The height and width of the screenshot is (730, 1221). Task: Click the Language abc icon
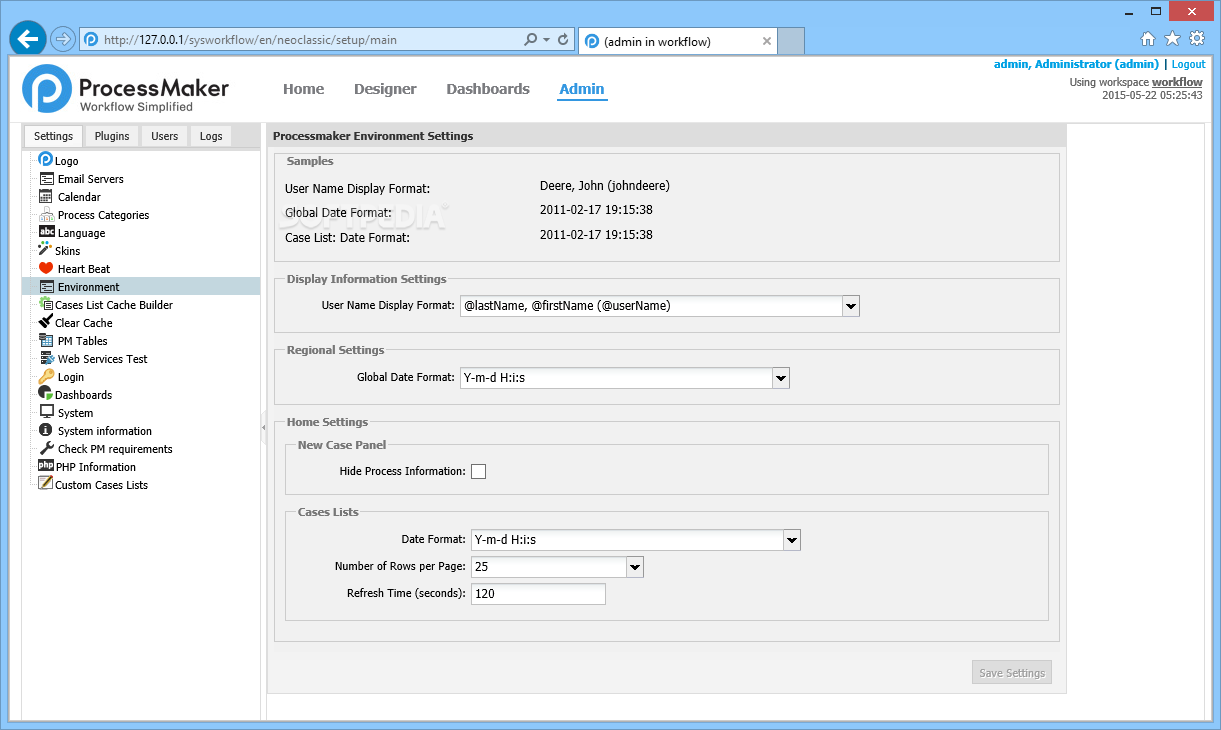pos(46,233)
